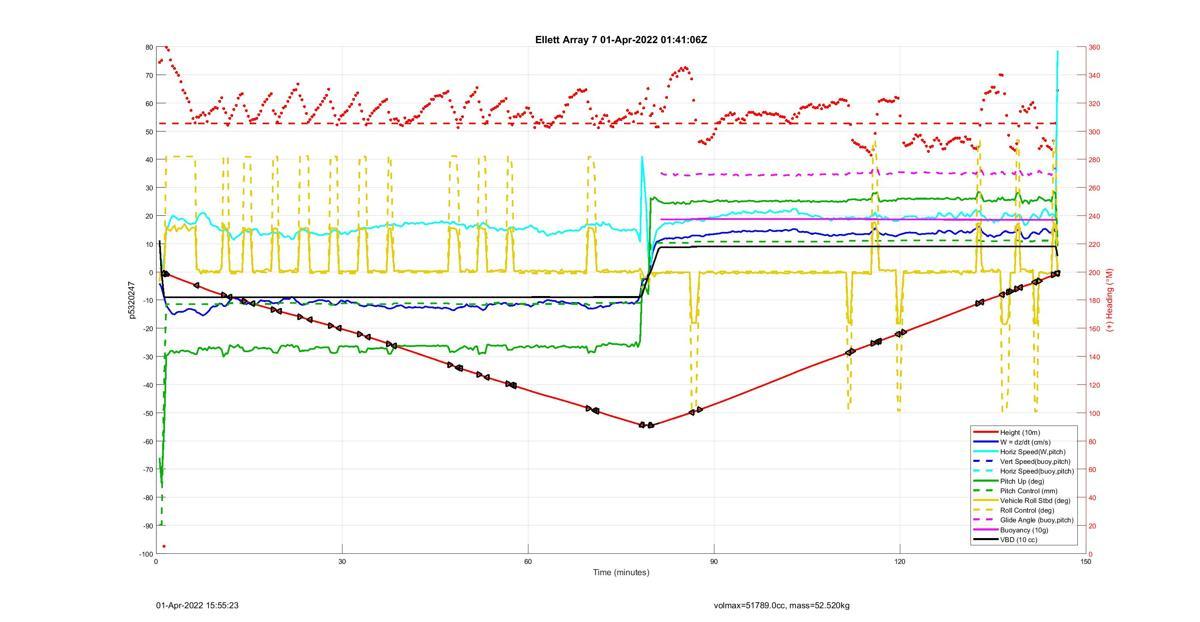Click the "Vehicle Roll Stbd (deg)" legend entry
1200x622 pixels.
(x=1034, y=500)
